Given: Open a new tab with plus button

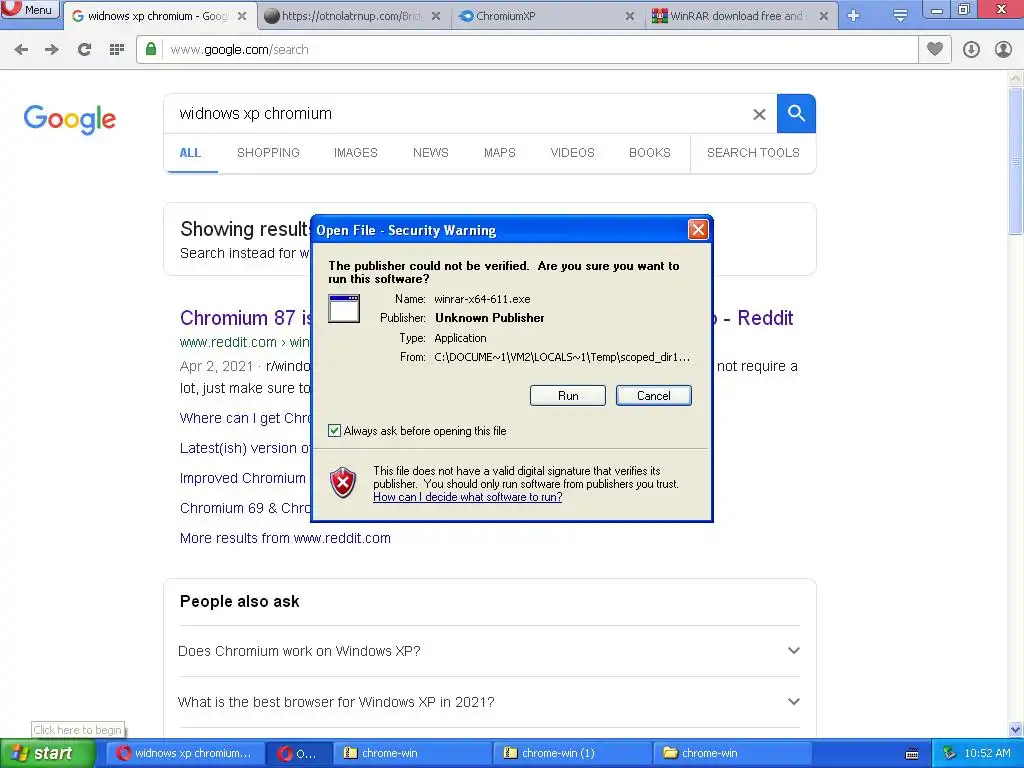Looking at the screenshot, I should (x=854, y=16).
